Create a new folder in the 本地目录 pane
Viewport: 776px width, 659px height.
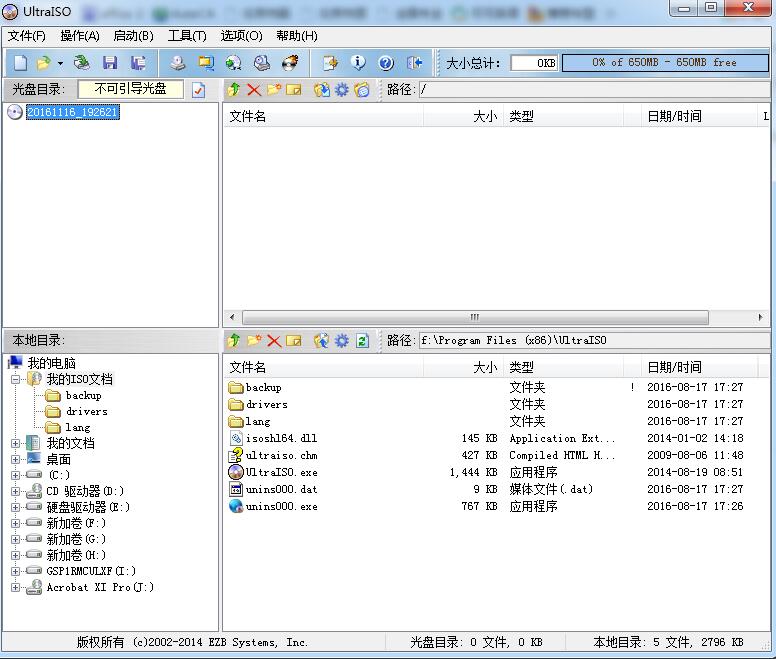(254, 340)
